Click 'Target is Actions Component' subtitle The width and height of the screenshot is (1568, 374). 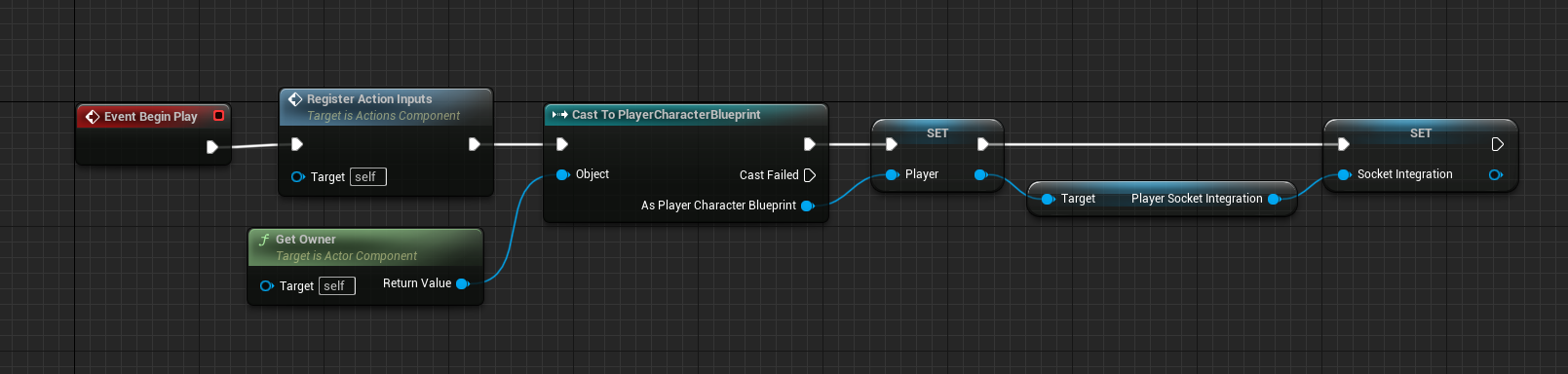(383, 116)
